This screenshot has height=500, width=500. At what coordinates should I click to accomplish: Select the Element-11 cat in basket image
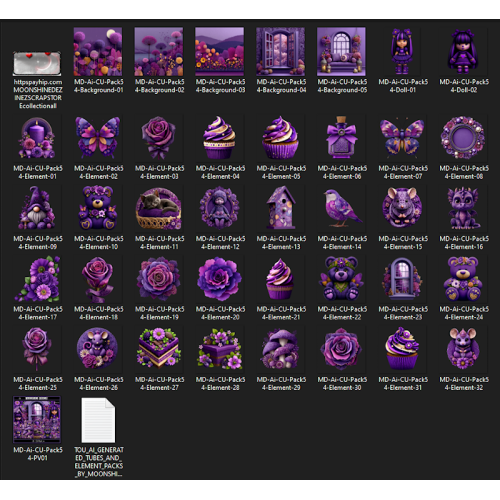point(159,208)
